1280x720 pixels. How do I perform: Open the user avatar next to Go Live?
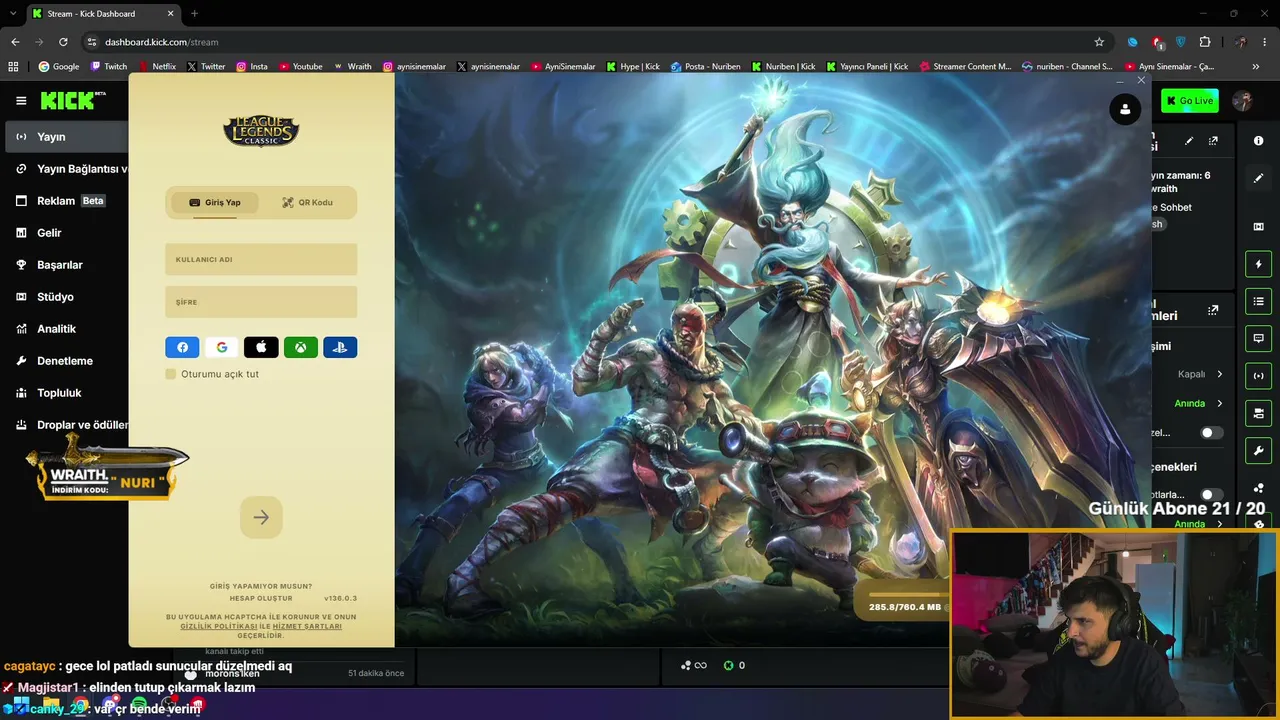tap(1243, 101)
